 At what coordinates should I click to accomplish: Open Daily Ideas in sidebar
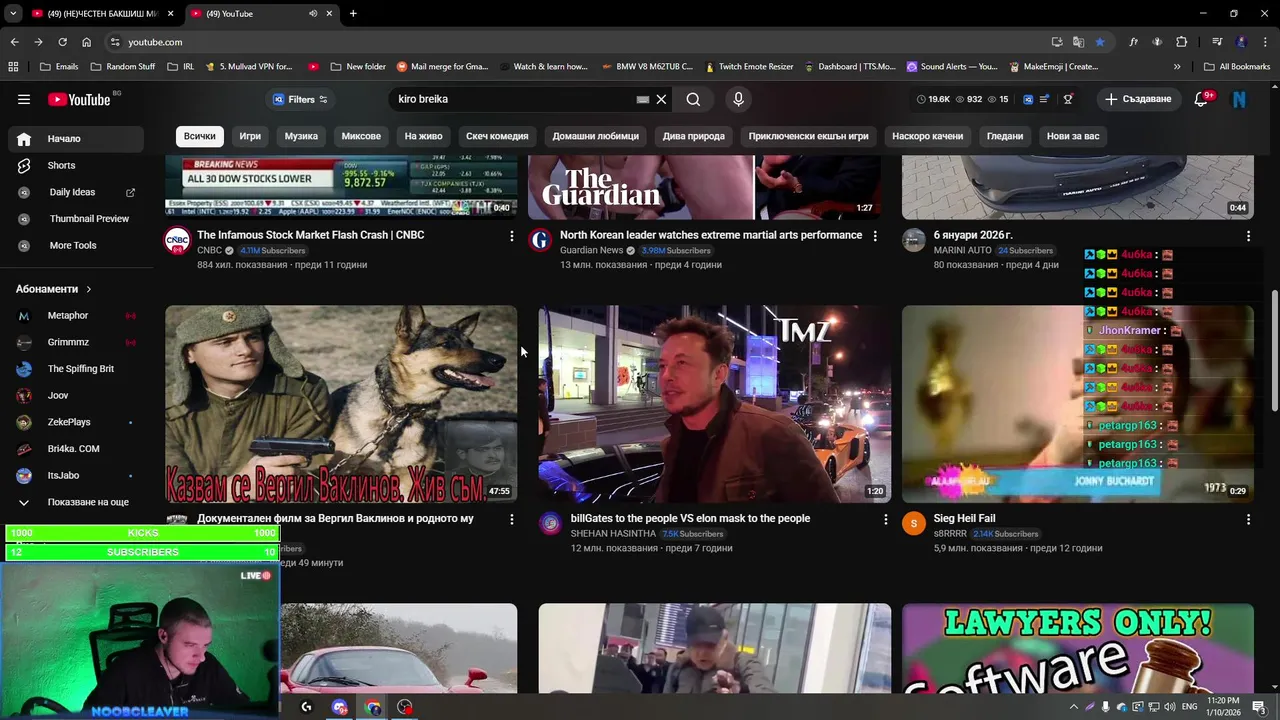point(76,192)
